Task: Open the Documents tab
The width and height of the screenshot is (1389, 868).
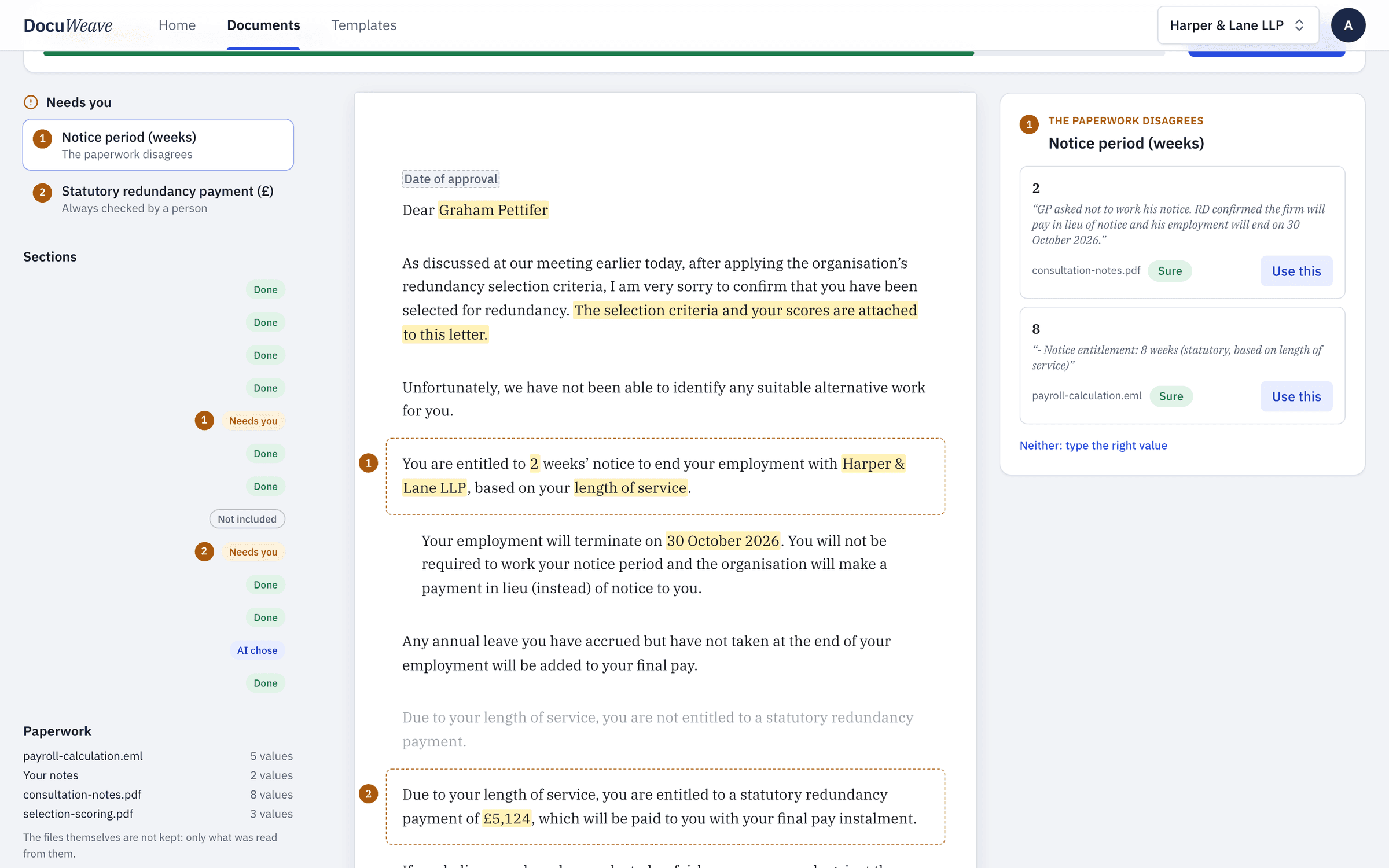Action: point(263,25)
